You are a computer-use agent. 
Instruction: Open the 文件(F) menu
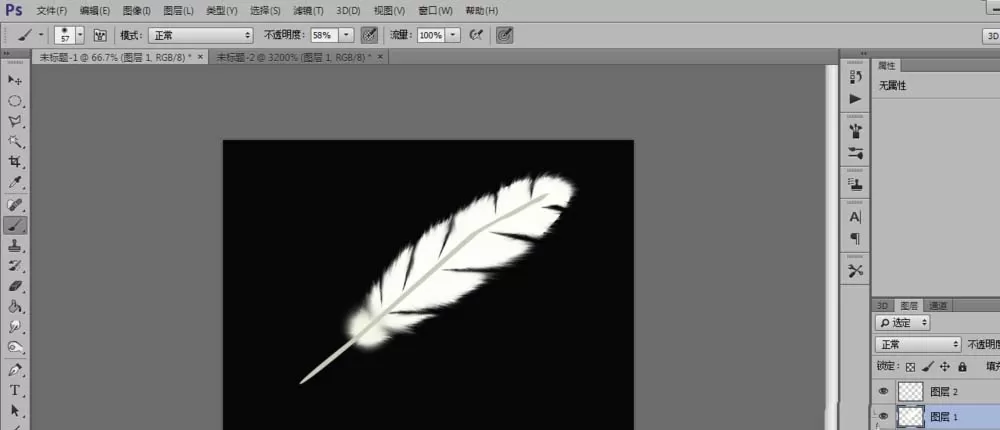52,11
